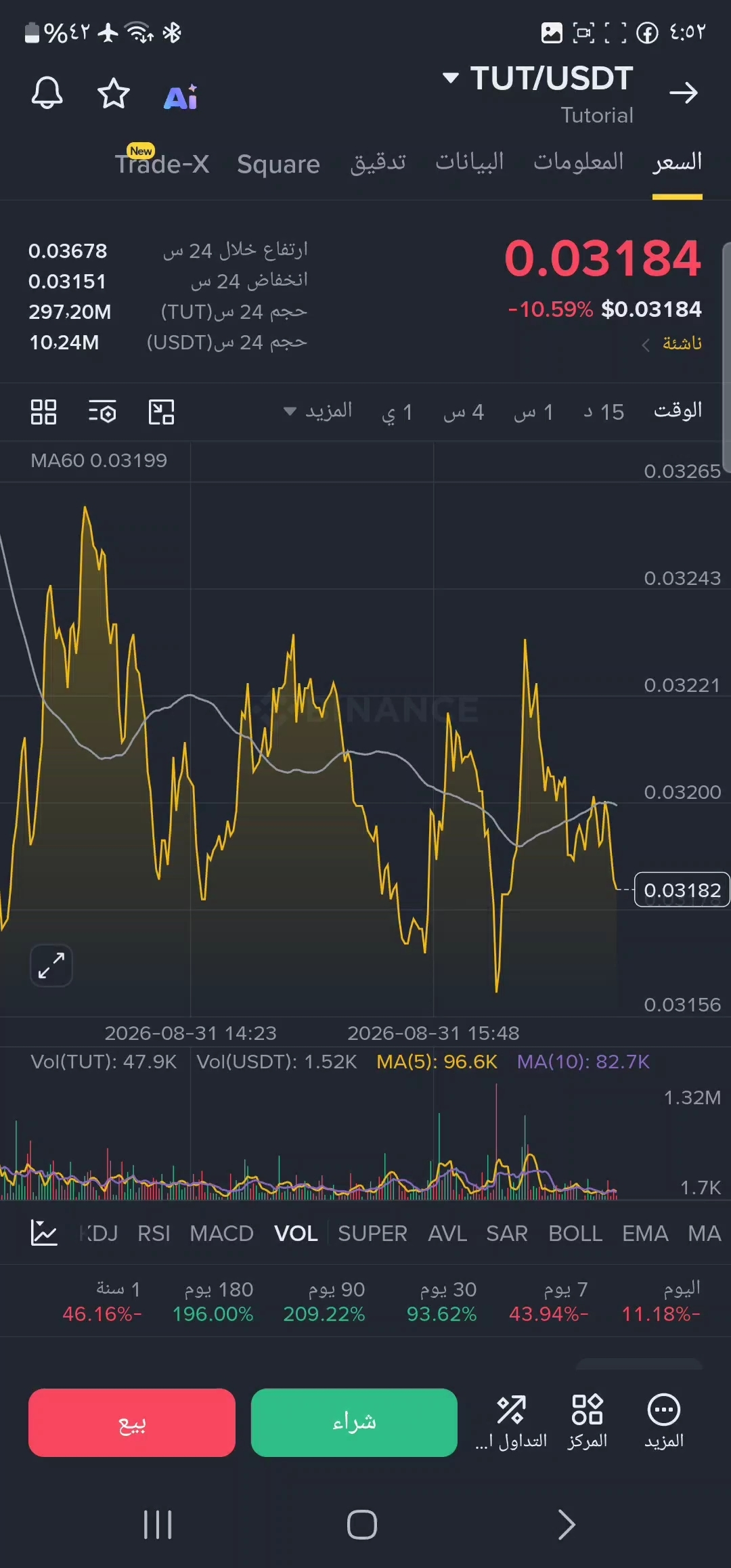Expand المزيد timeframe dropdown
This screenshot has height=1568, width=731.
click(318, 411)
